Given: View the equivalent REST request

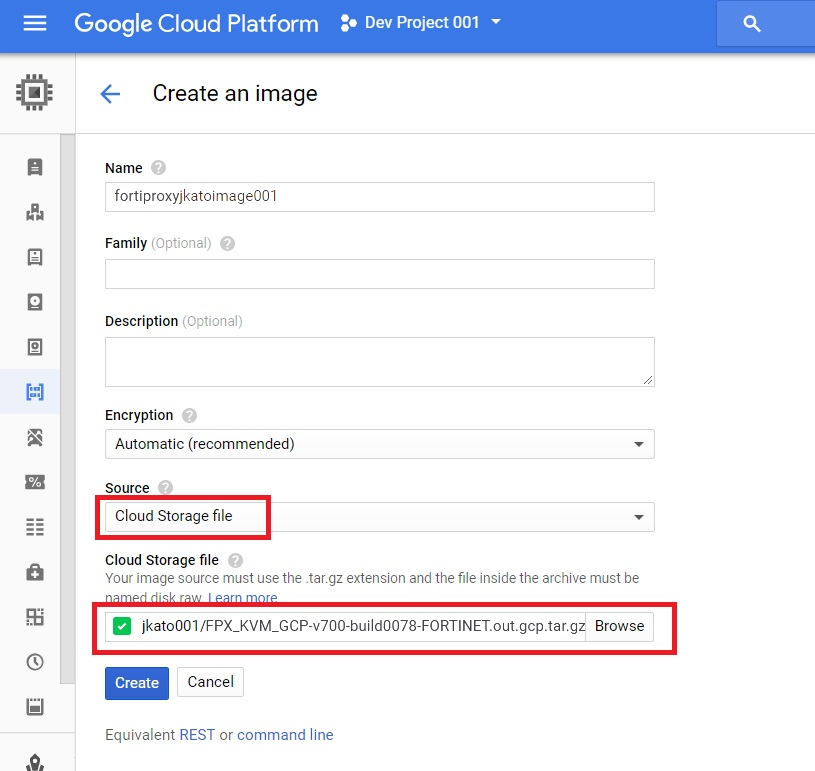Looking at the screenshot, I should (197, 734).
